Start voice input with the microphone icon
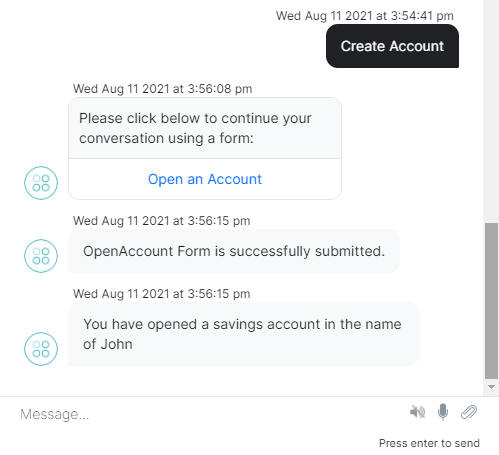Viewport: 499px width, 455px height. tap(443, 412)
